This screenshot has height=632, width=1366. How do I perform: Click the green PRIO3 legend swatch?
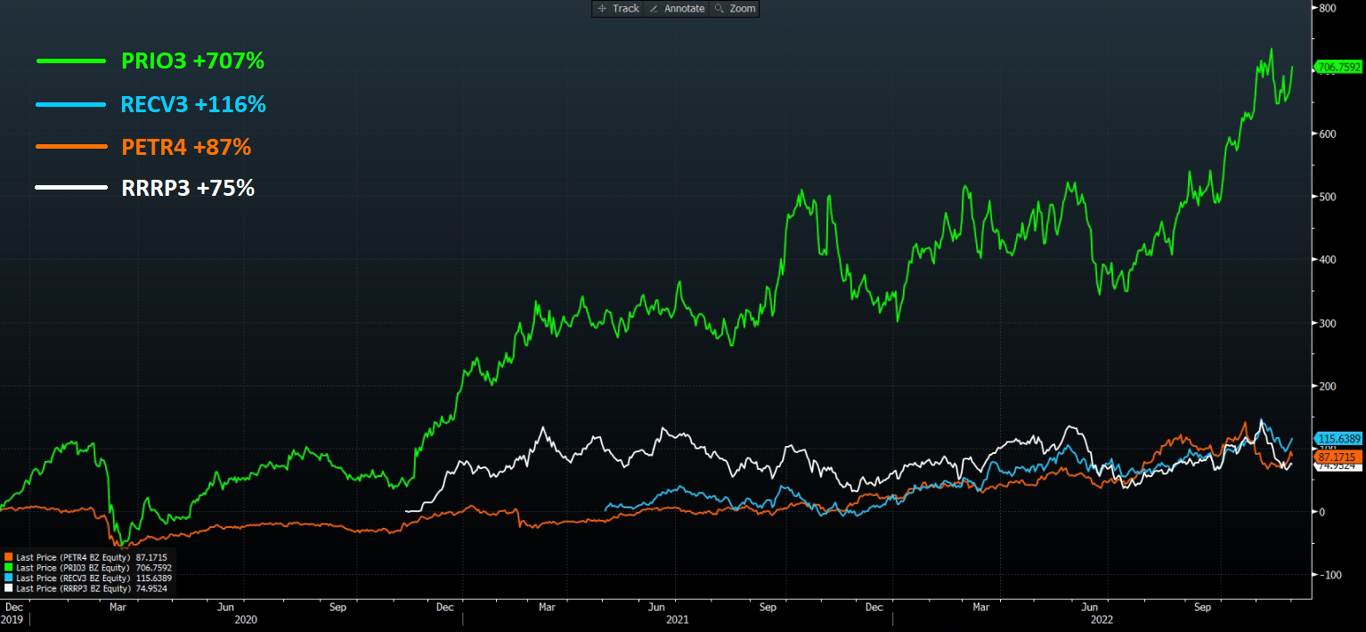9,567
